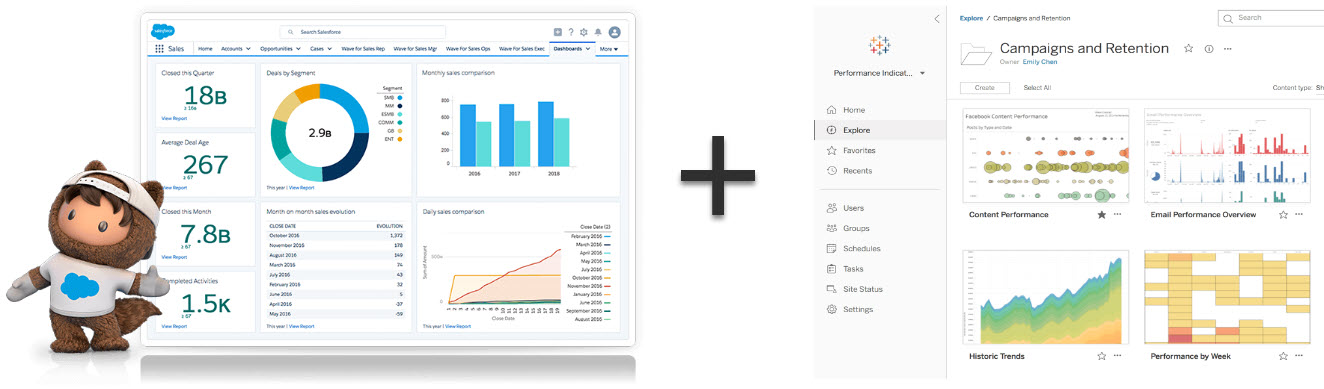Image resolution: width=1324 pixels, height=389 pixels.
Task: Unfavorite the Content Performance workbook star
Action: 1101,214
